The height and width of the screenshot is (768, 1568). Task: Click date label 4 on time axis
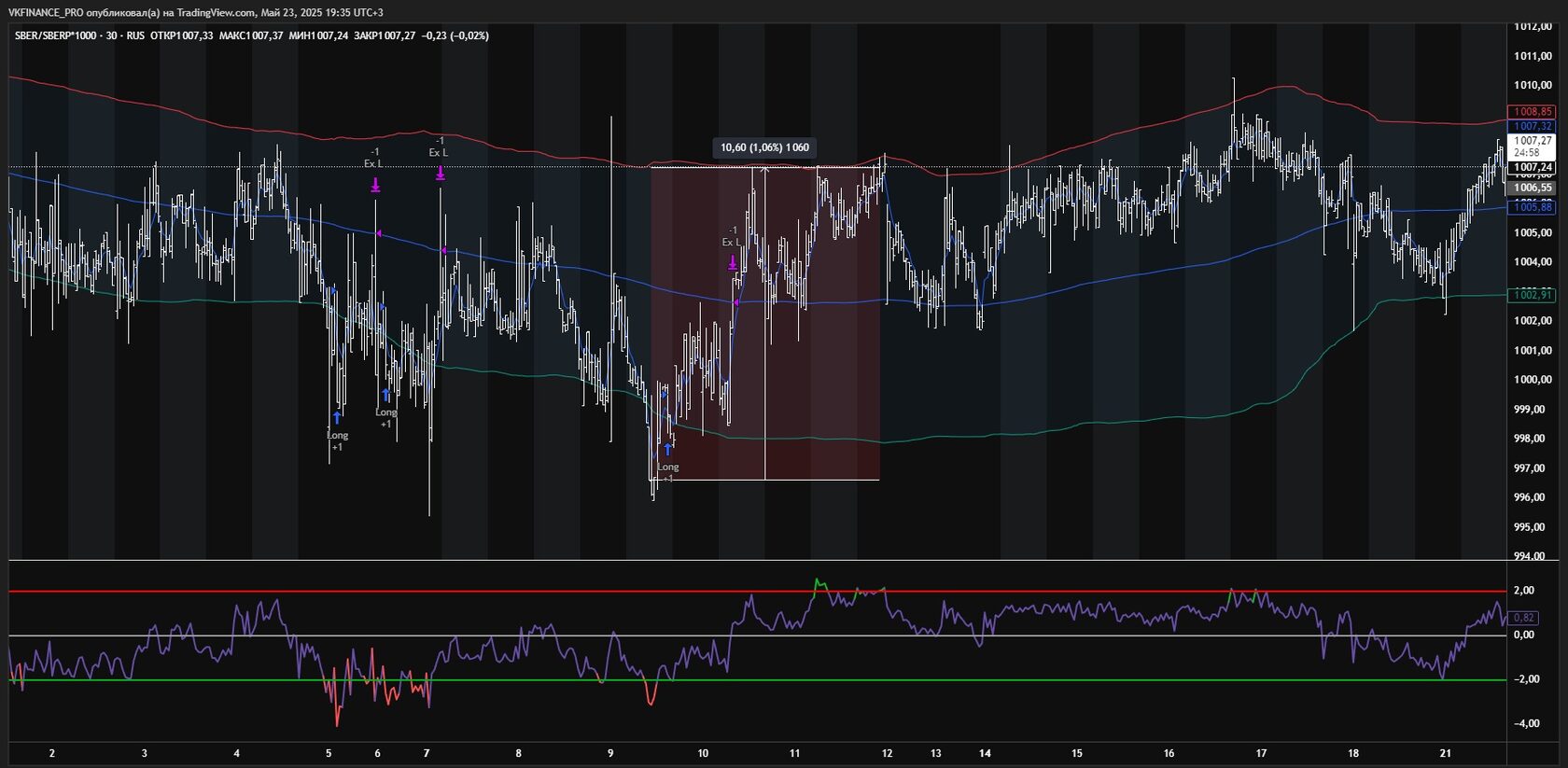237,753
